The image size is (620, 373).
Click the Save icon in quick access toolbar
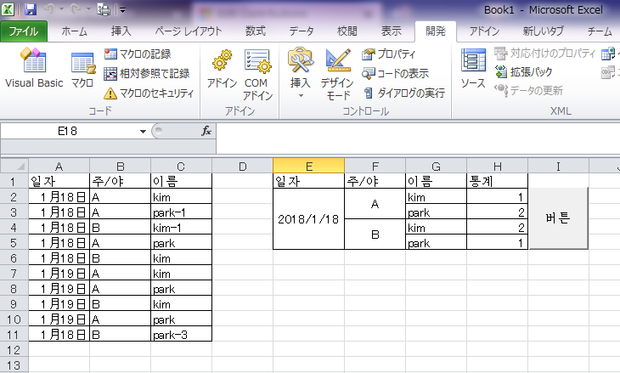[30, 9]
